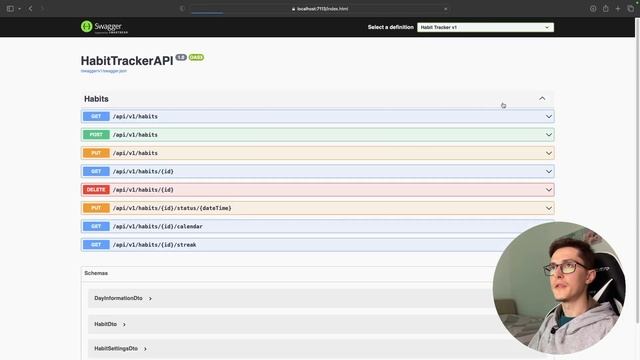The height and width of the screenshot is (360, 640).
Task: Open the /api/v1/habits/{id}/streak endpoint
Action: point(317,245)
